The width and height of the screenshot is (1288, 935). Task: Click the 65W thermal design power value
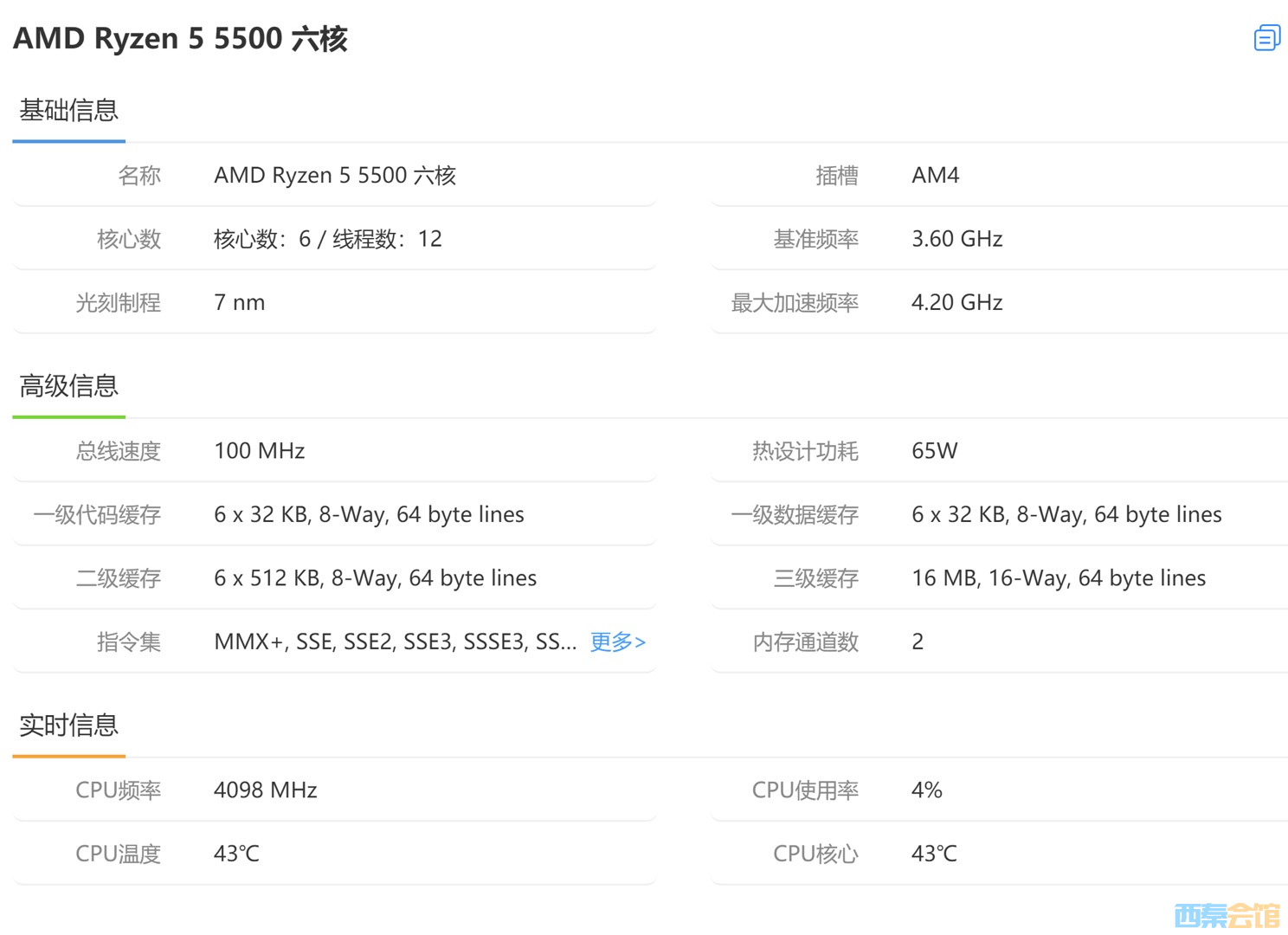934,451
